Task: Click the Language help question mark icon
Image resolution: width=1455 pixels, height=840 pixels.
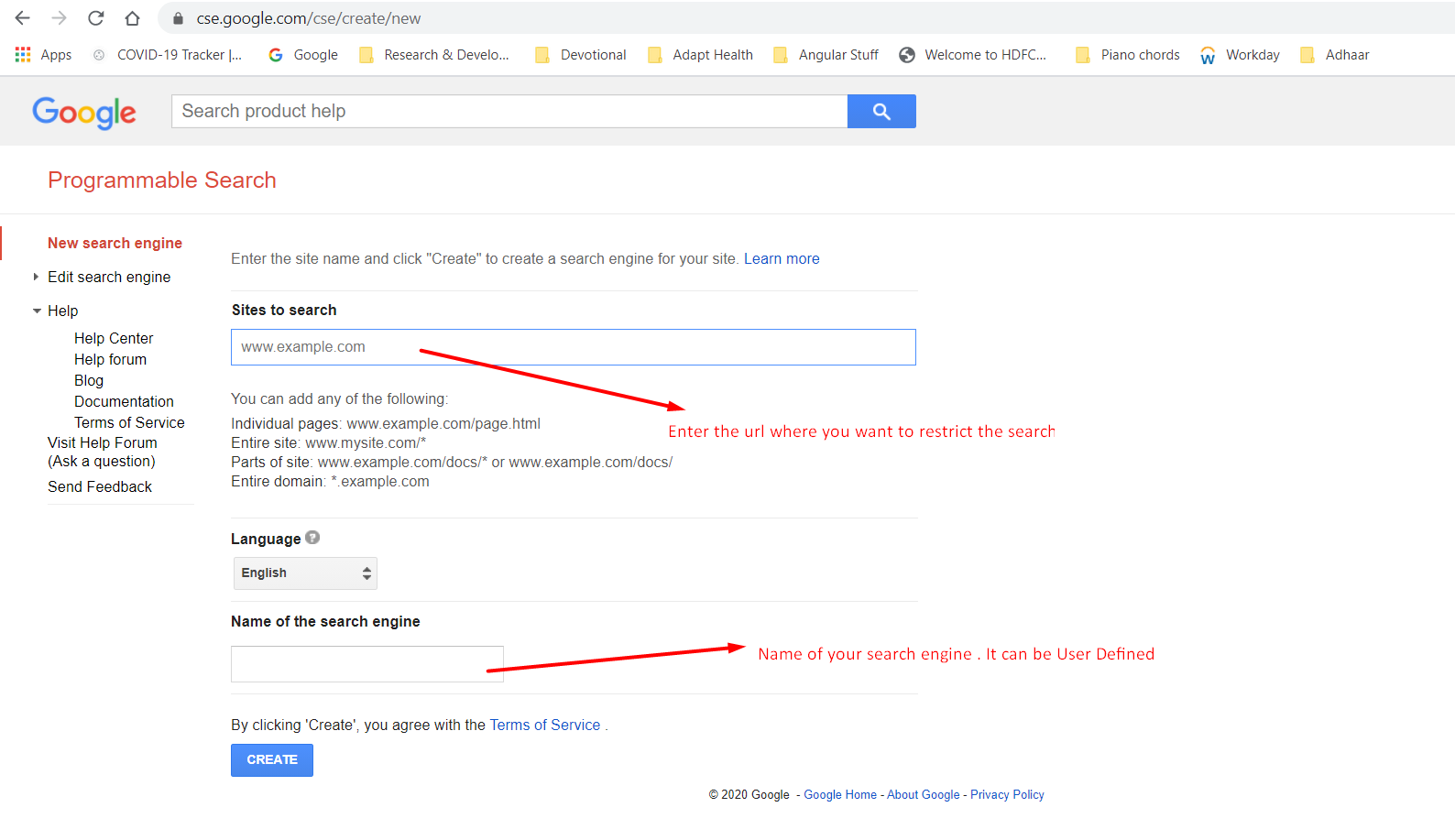Action: pyautogui.click(x=312, y=538)
